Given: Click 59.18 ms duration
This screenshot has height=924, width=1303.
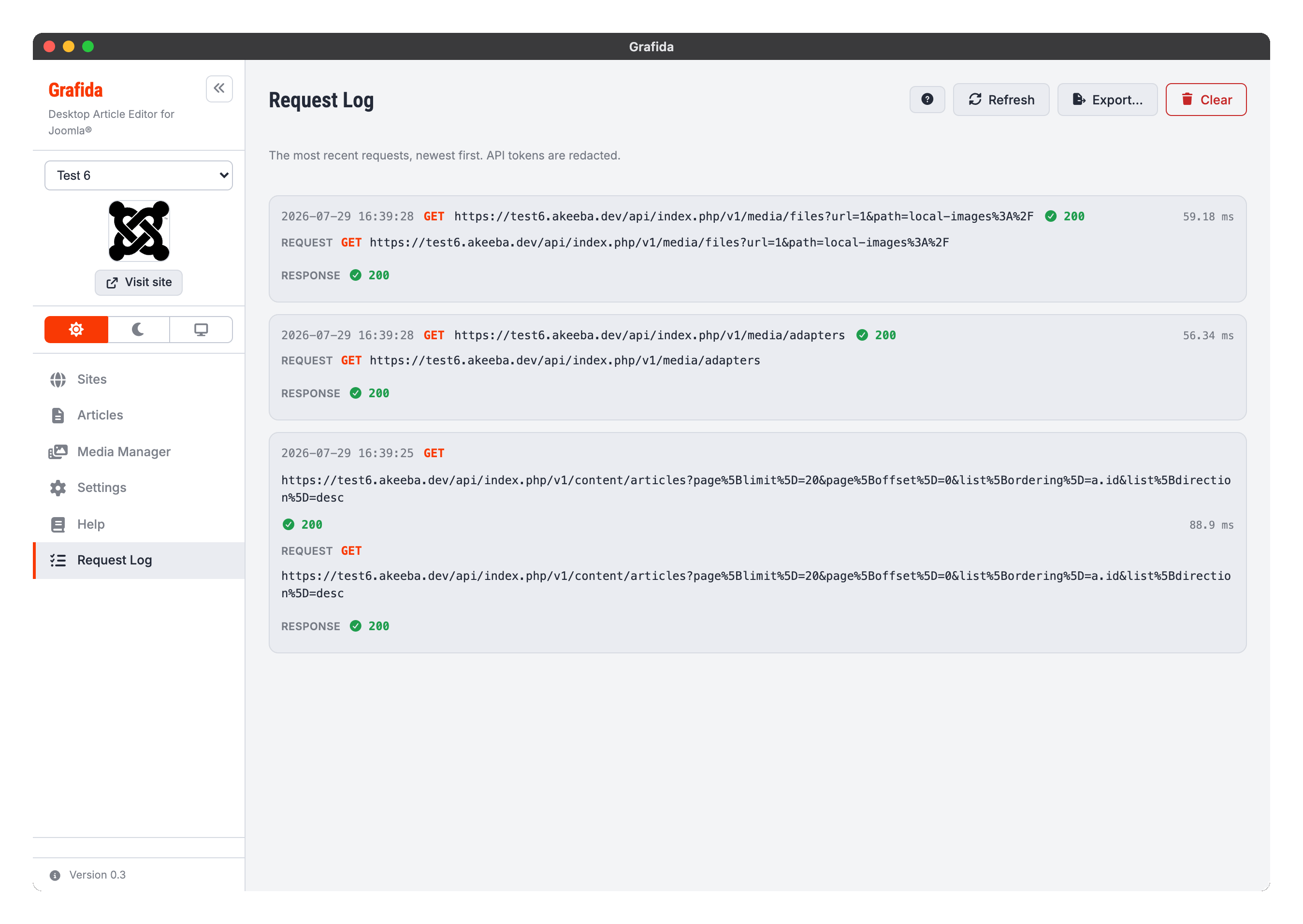Looking at the screenshot, I should coord(1208,217).
